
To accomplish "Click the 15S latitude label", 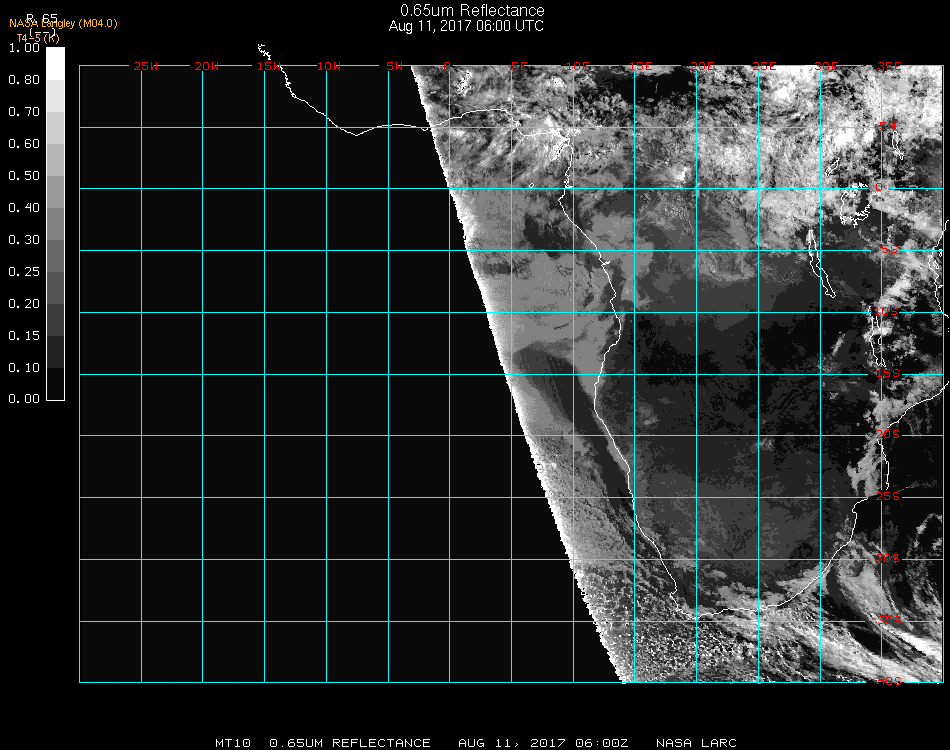I will click(888, 373).
